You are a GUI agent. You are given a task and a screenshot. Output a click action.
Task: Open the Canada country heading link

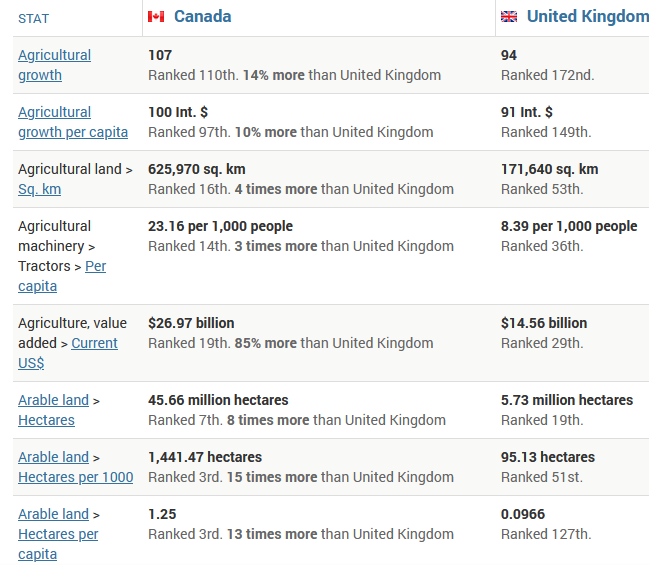(x=202, y=17)
